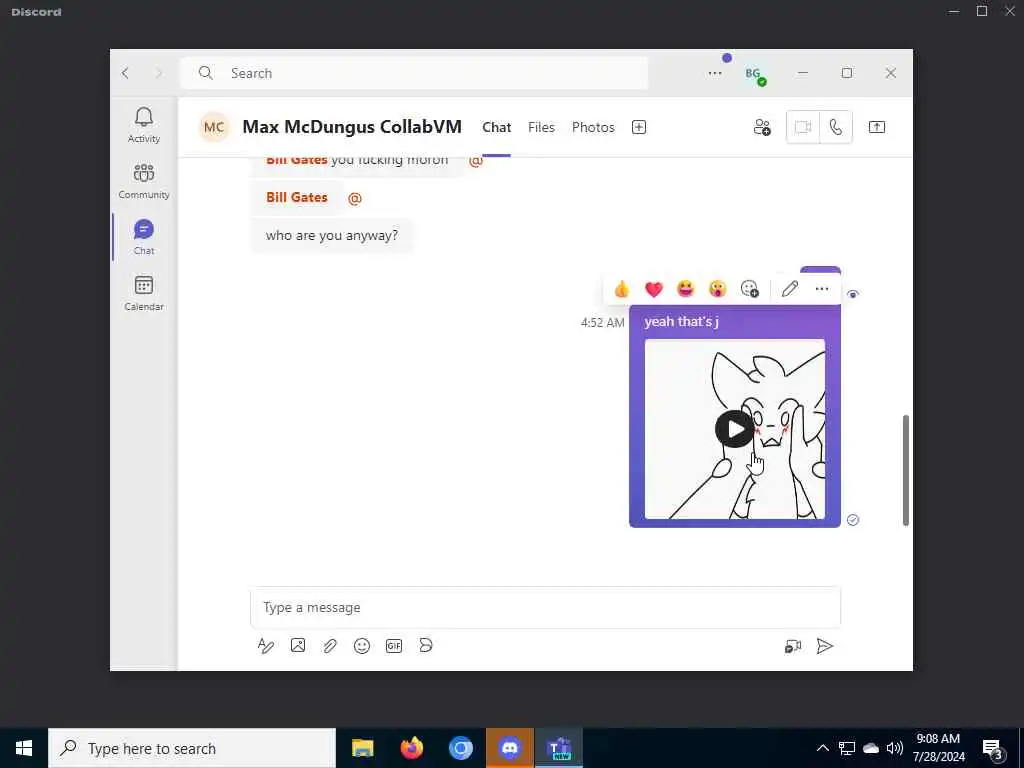Click 'yeah that's j' message text

[681, 321]
